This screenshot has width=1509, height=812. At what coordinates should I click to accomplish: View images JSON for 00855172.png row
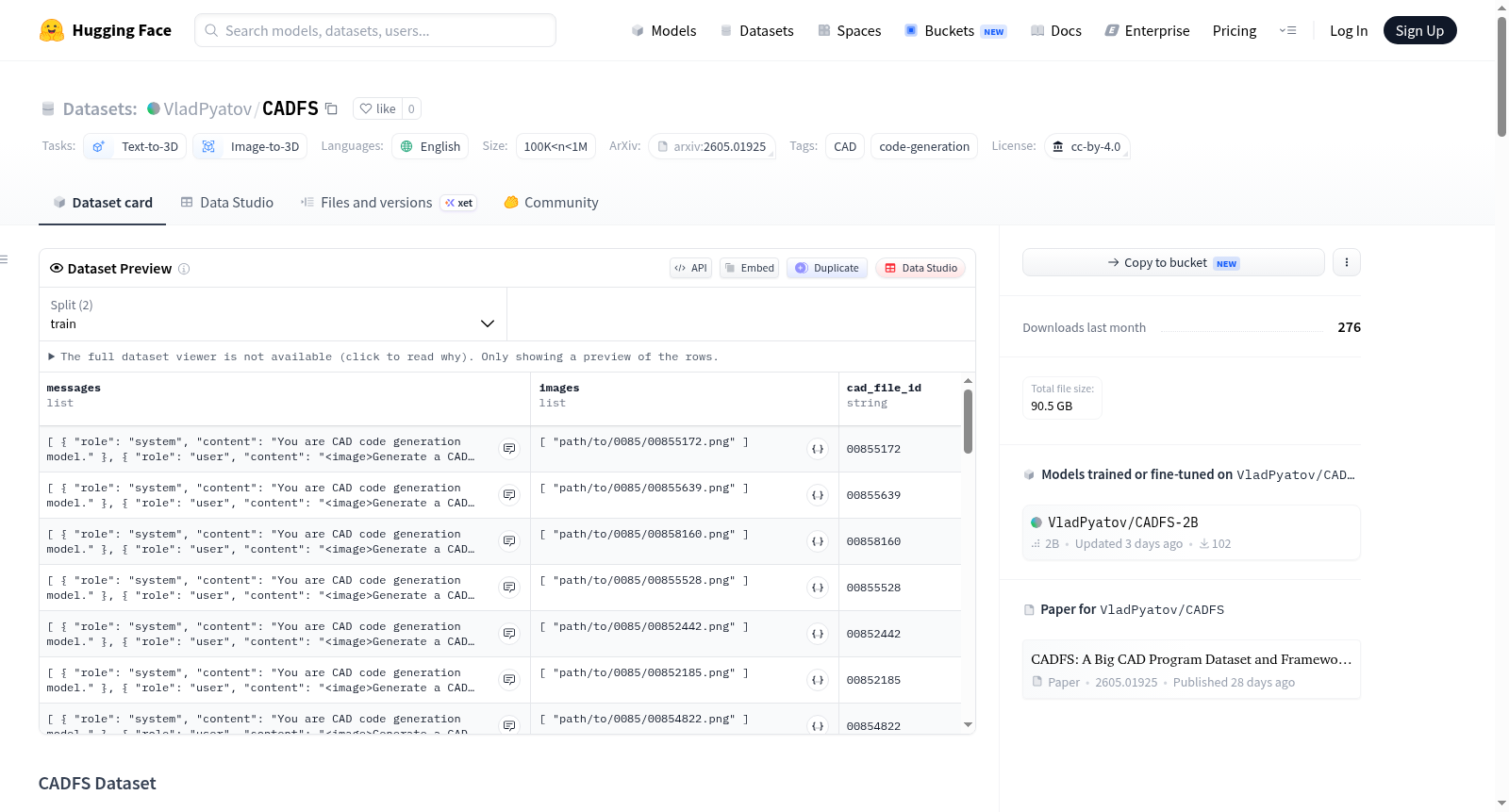[818, 449]
